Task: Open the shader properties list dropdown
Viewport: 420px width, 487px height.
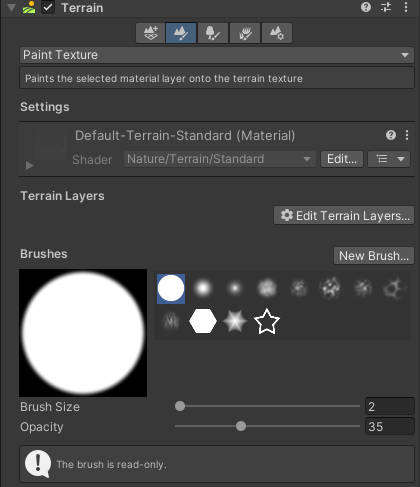Action: tap(389, 159)
